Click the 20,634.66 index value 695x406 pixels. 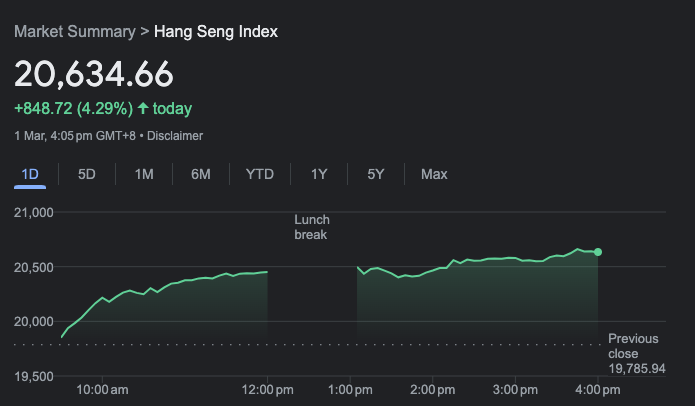94,74
